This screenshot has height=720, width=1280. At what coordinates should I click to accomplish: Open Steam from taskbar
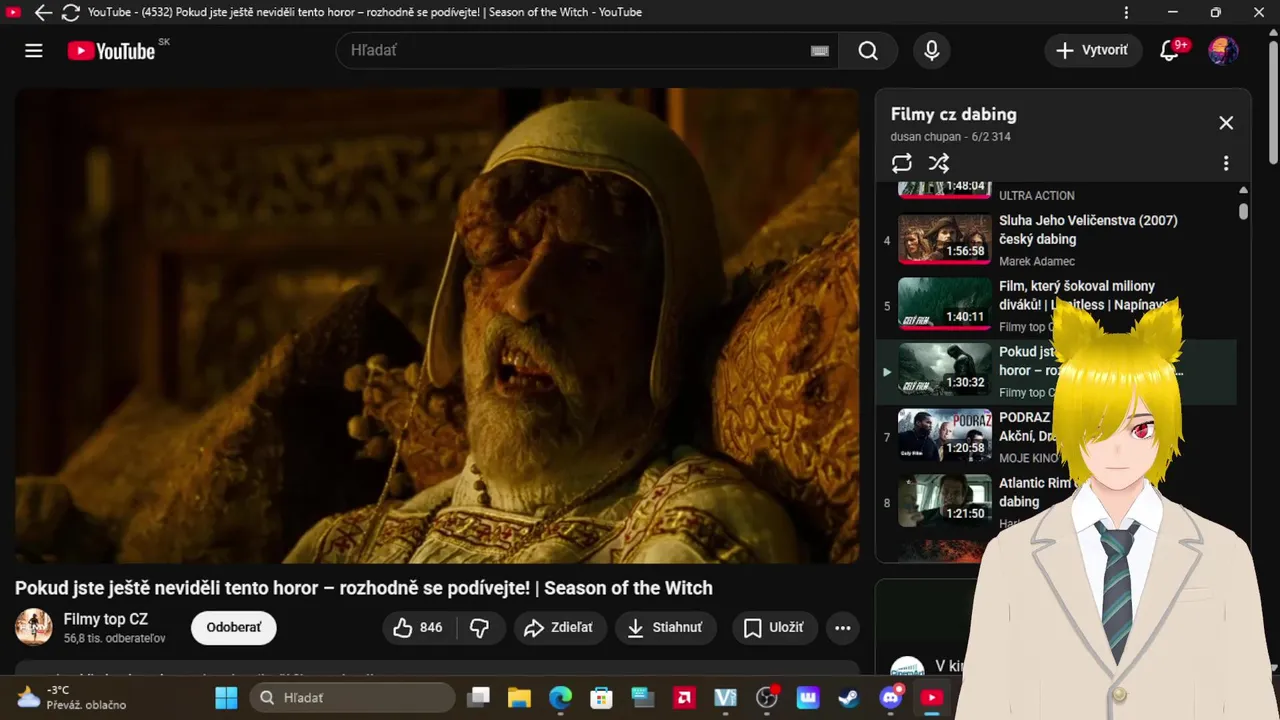tap(848, 698)
